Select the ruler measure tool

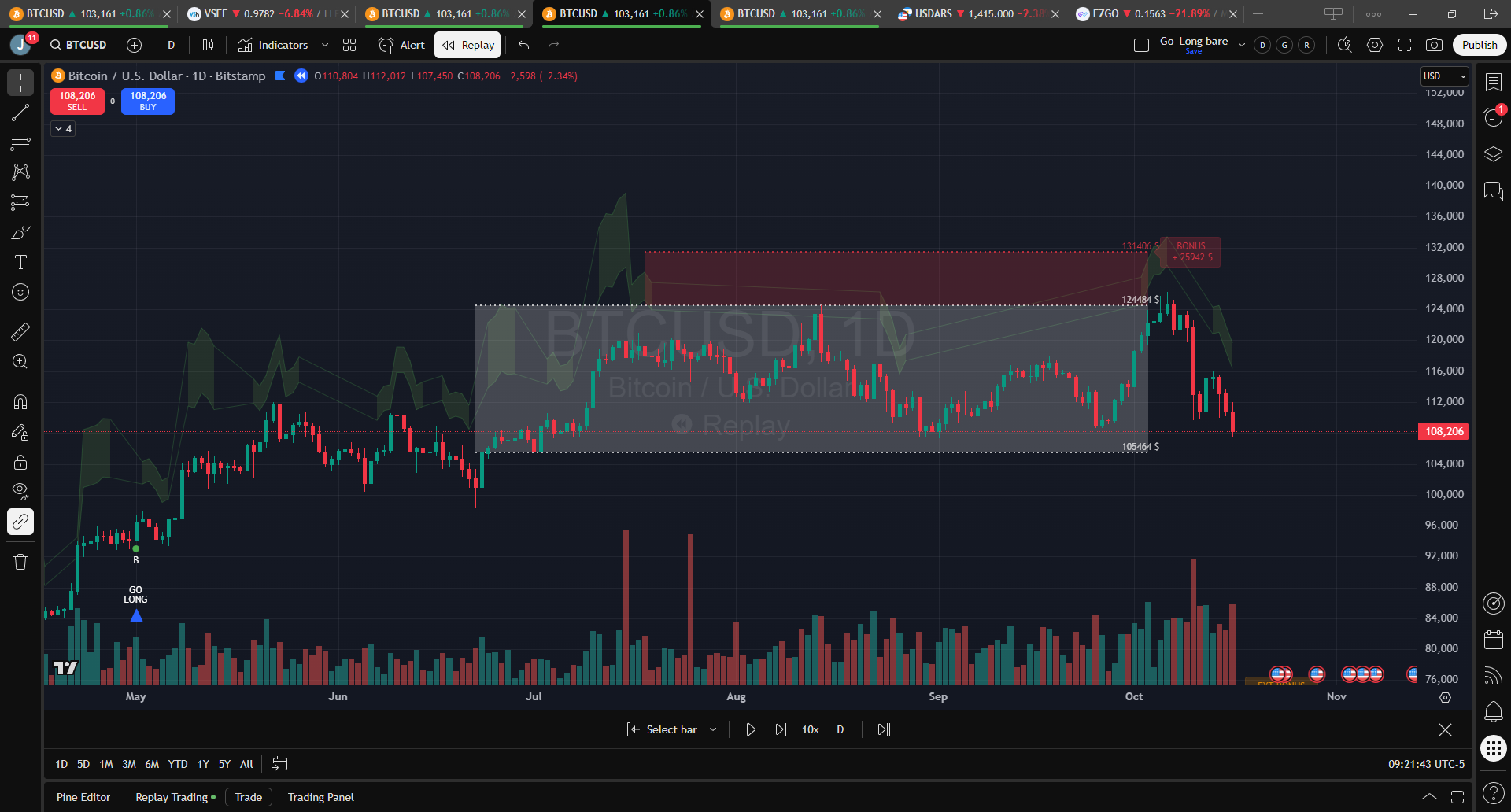[x=20, y=332]
